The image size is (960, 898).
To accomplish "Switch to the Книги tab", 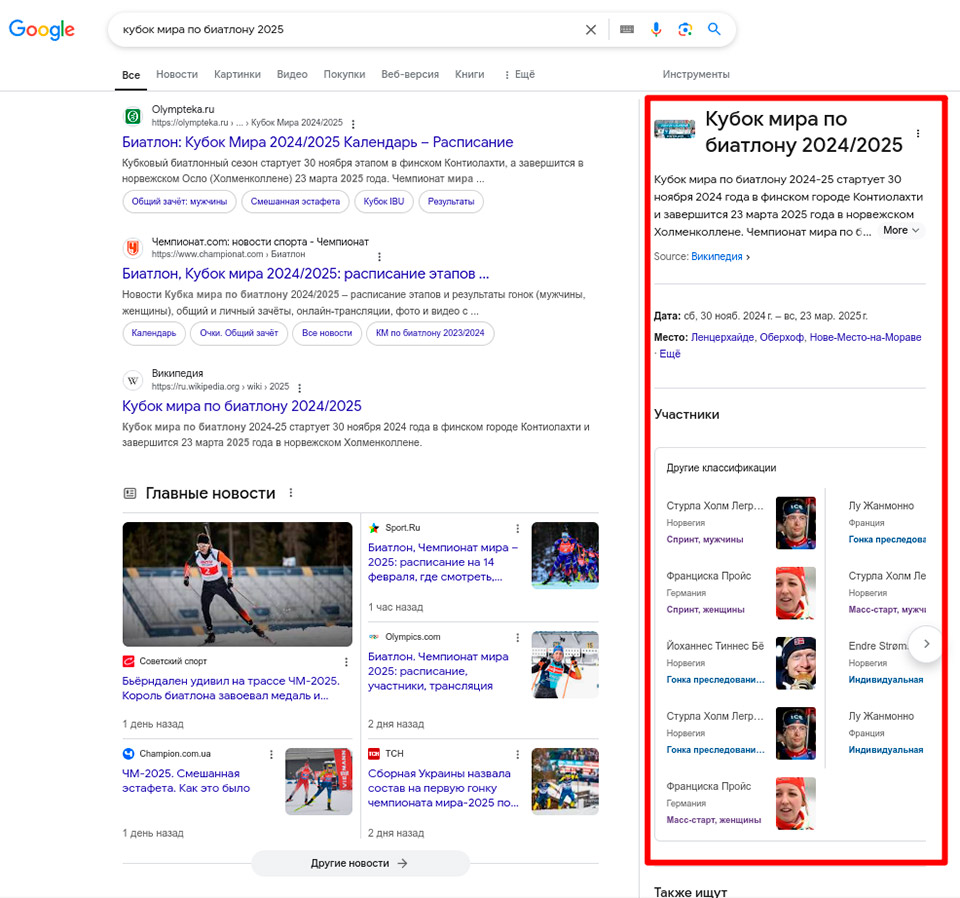I will click(x=470, y=75).
